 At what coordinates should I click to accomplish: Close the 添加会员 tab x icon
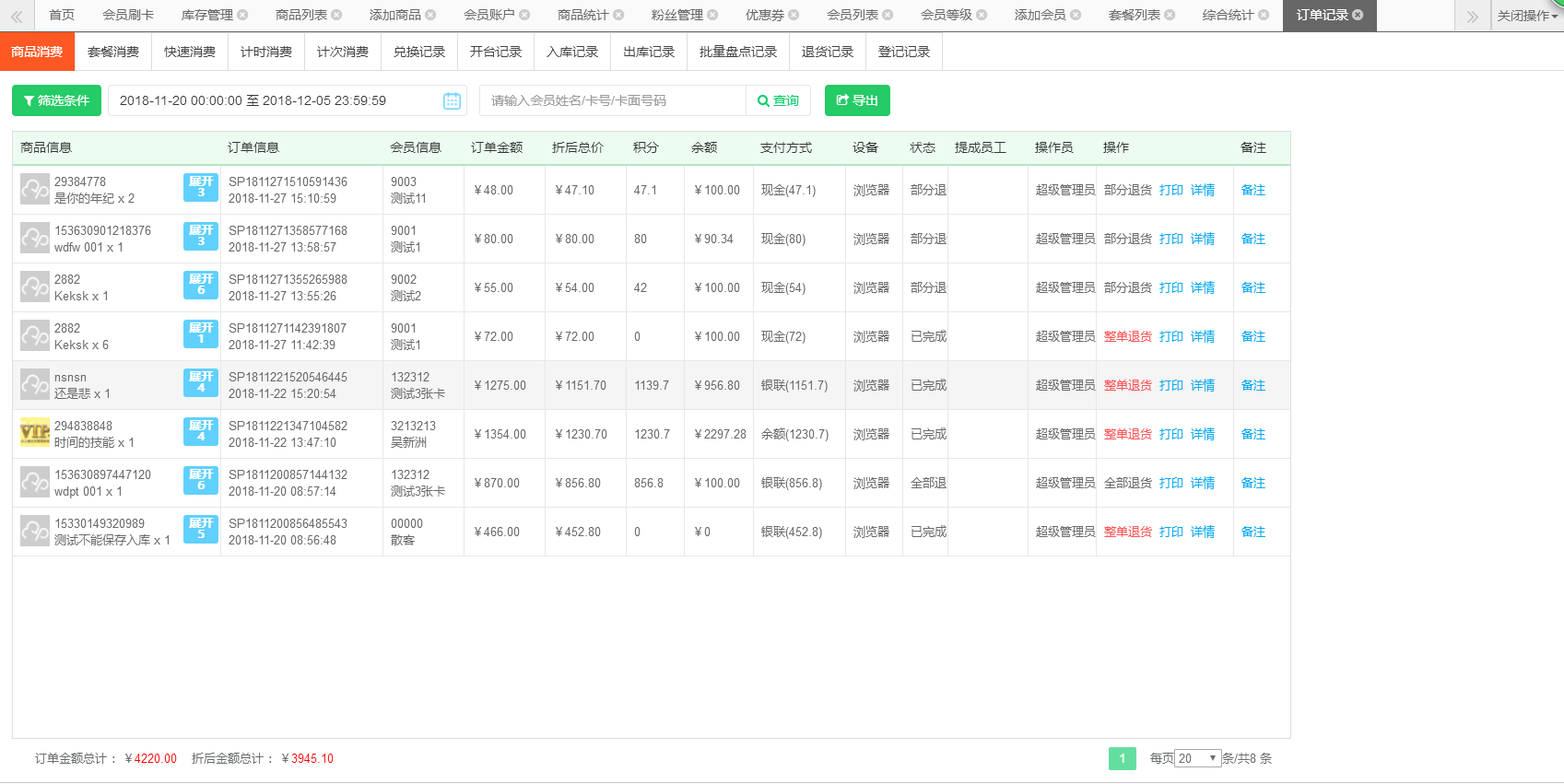click(1076, 15)
